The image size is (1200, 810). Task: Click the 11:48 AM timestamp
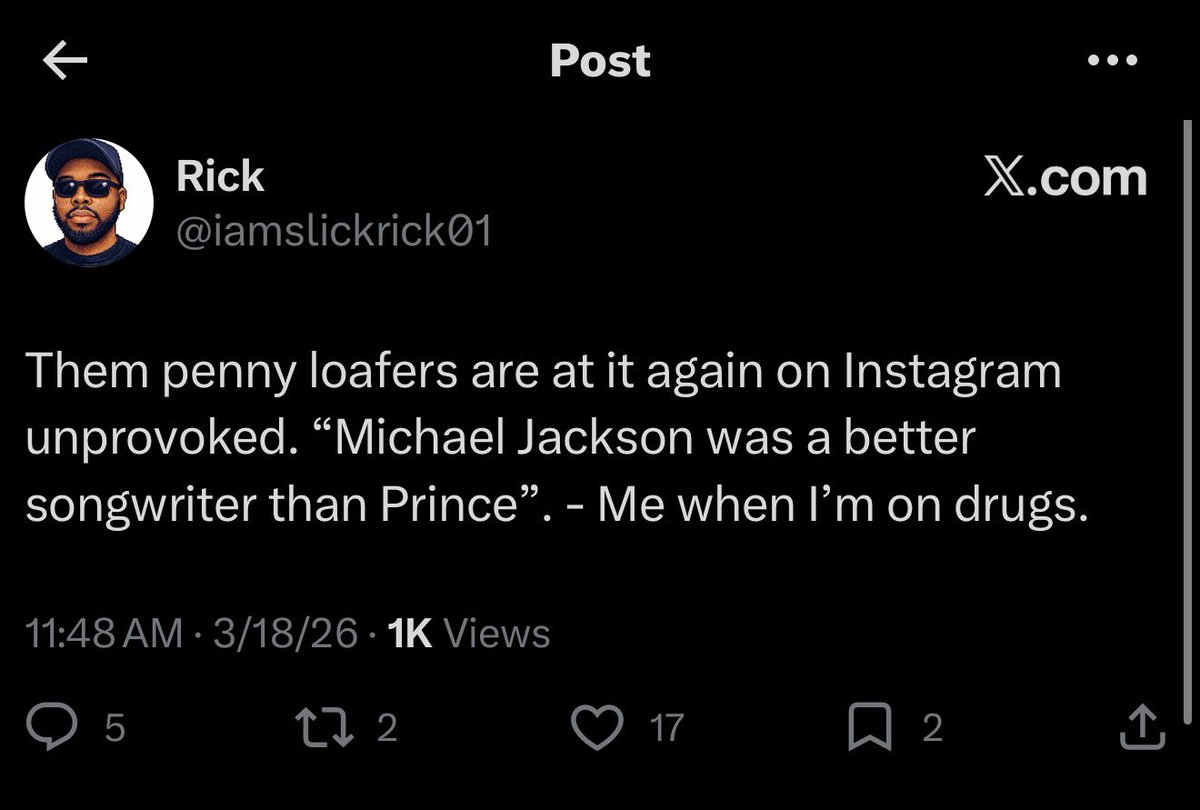103,633
